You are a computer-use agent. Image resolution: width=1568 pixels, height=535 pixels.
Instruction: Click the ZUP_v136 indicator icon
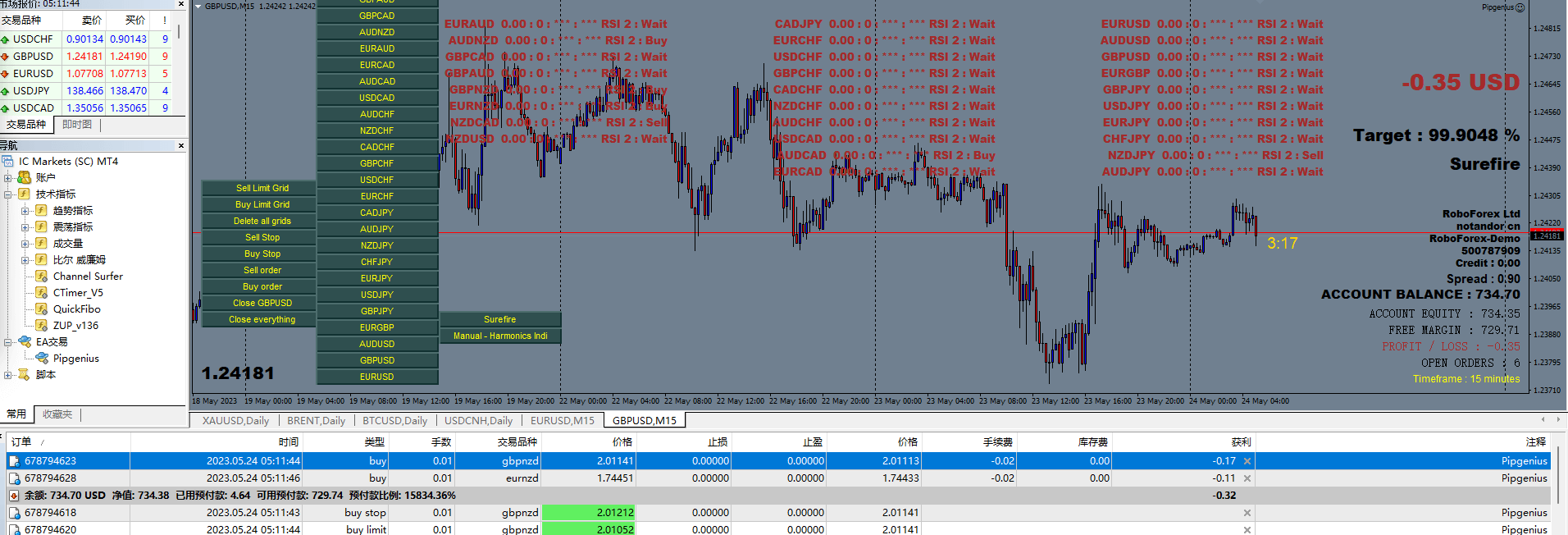pos(42,326)
